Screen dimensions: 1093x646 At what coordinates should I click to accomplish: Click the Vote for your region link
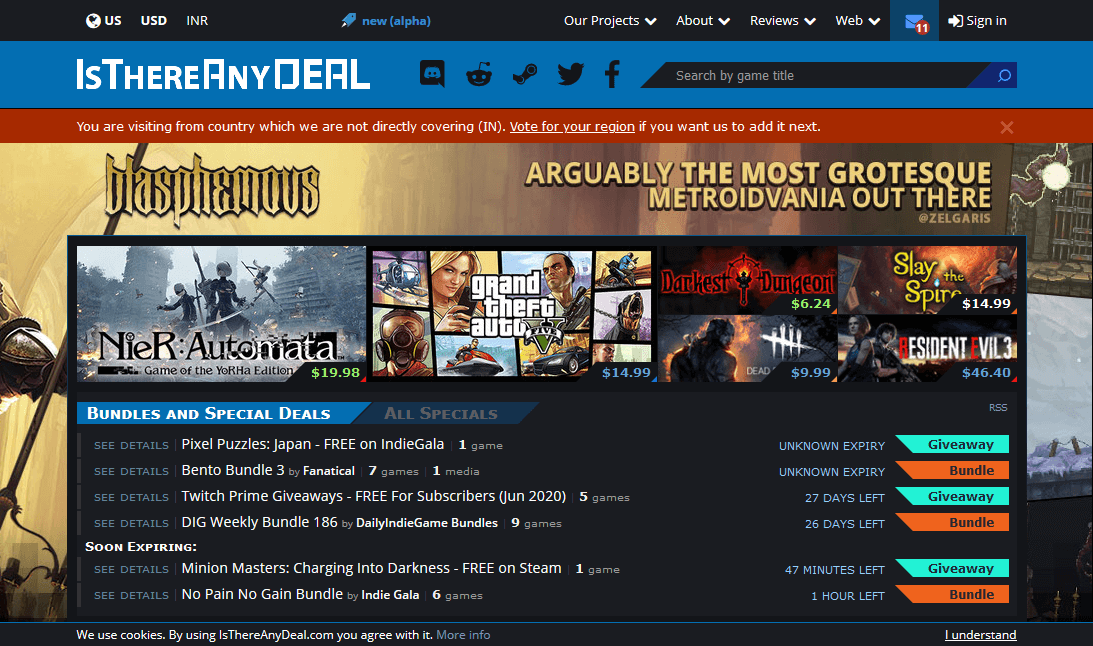tap(572, 127)
